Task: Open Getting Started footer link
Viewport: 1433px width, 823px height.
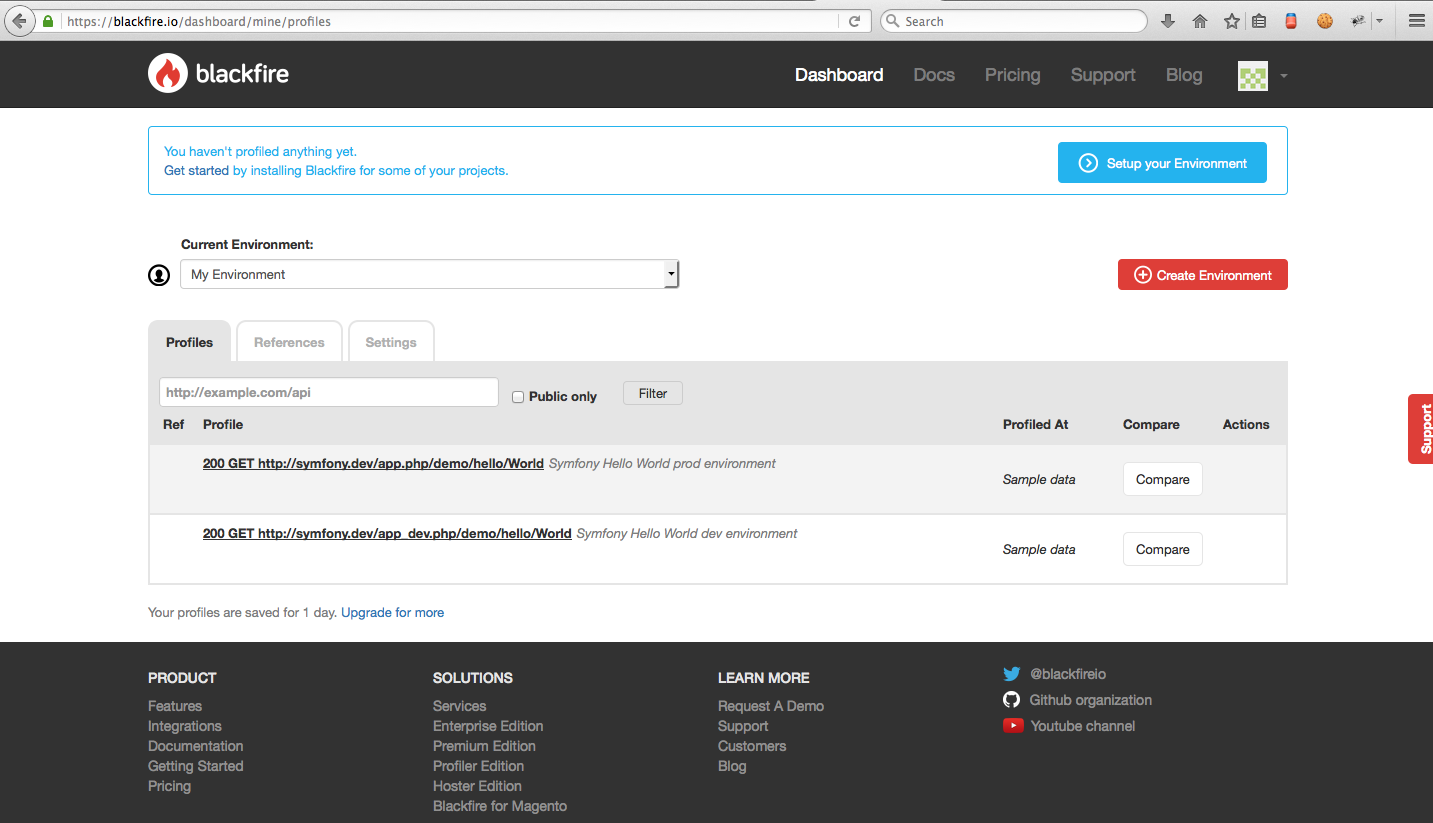Action: coord(196,766)
